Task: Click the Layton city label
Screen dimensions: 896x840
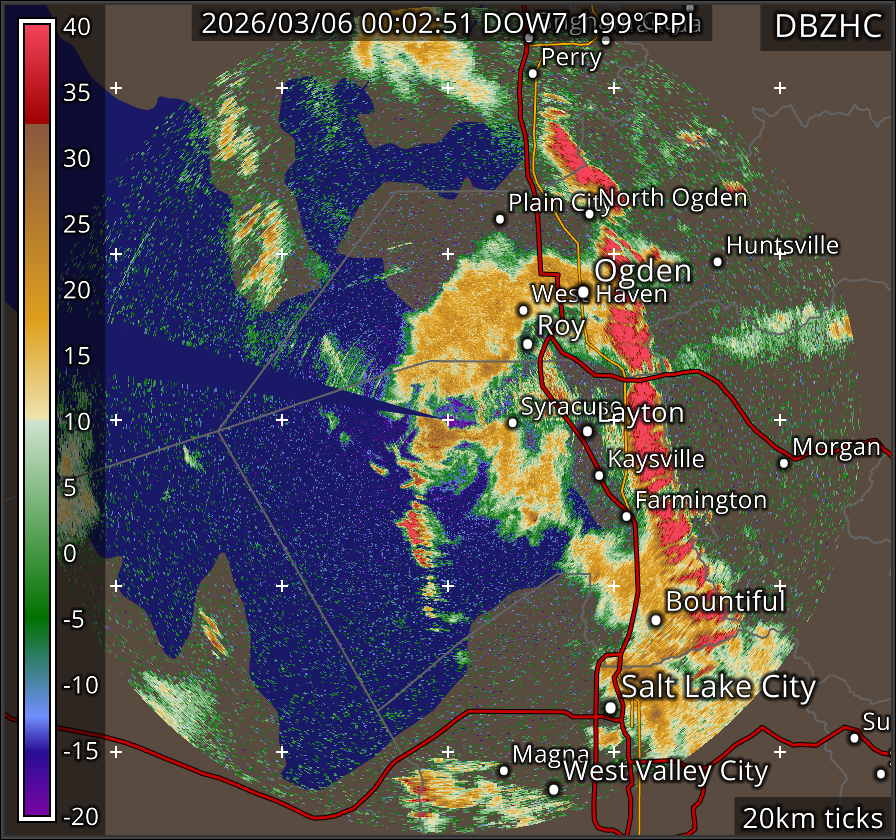Action: coord(645,413)
